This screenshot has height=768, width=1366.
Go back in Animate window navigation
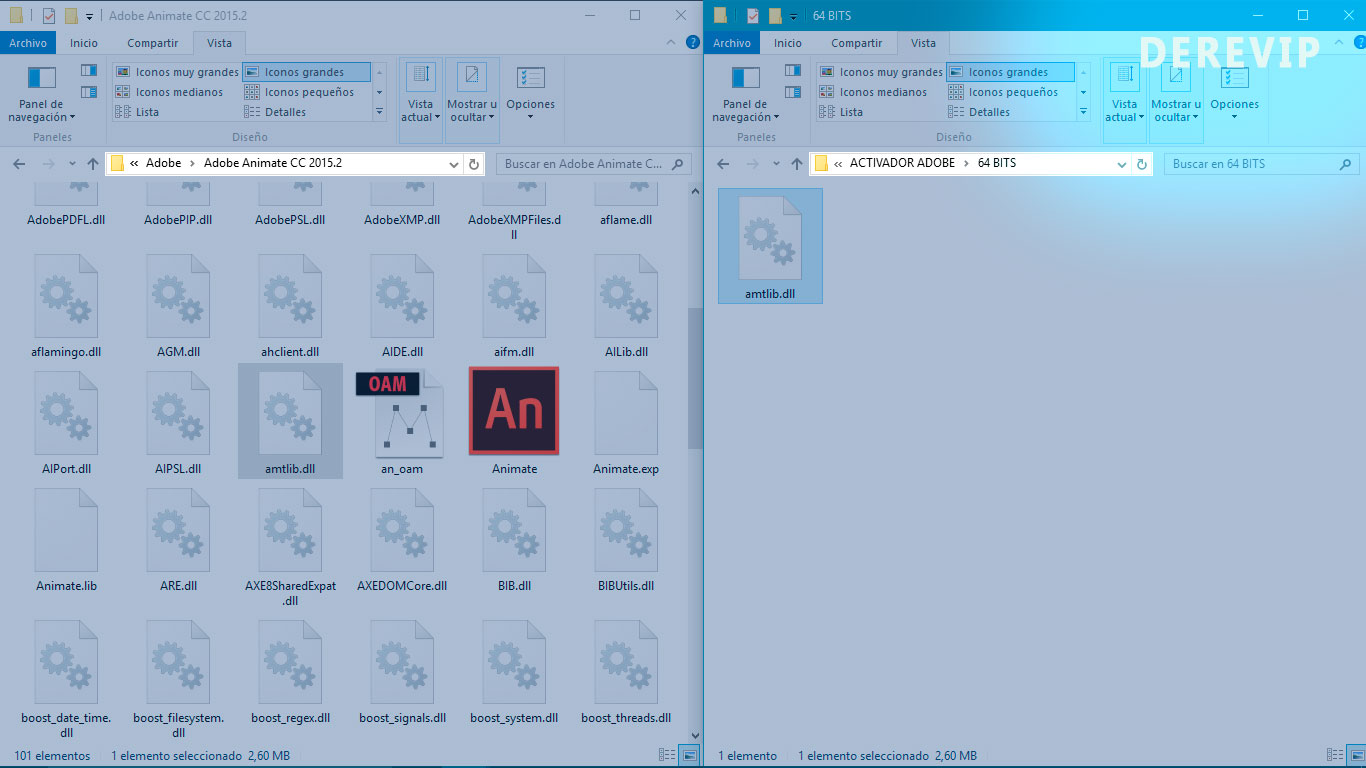tap(19, 164)
